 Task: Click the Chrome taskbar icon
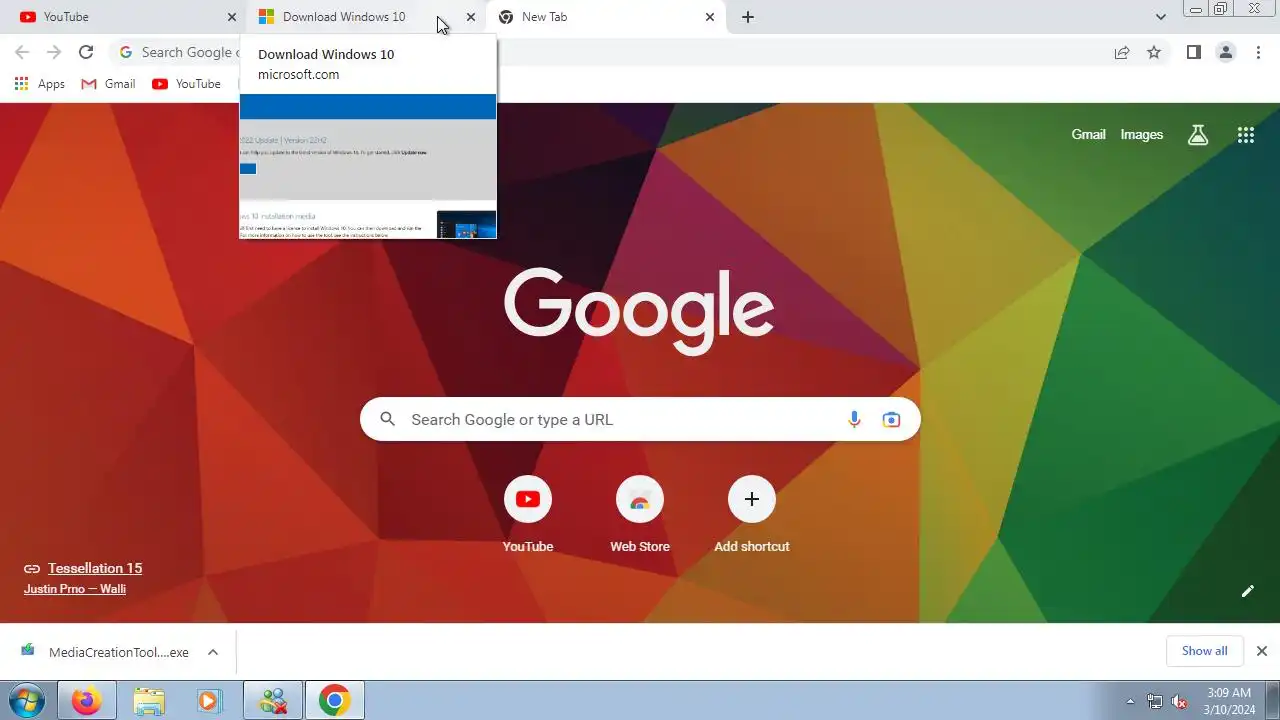(335, 701)
